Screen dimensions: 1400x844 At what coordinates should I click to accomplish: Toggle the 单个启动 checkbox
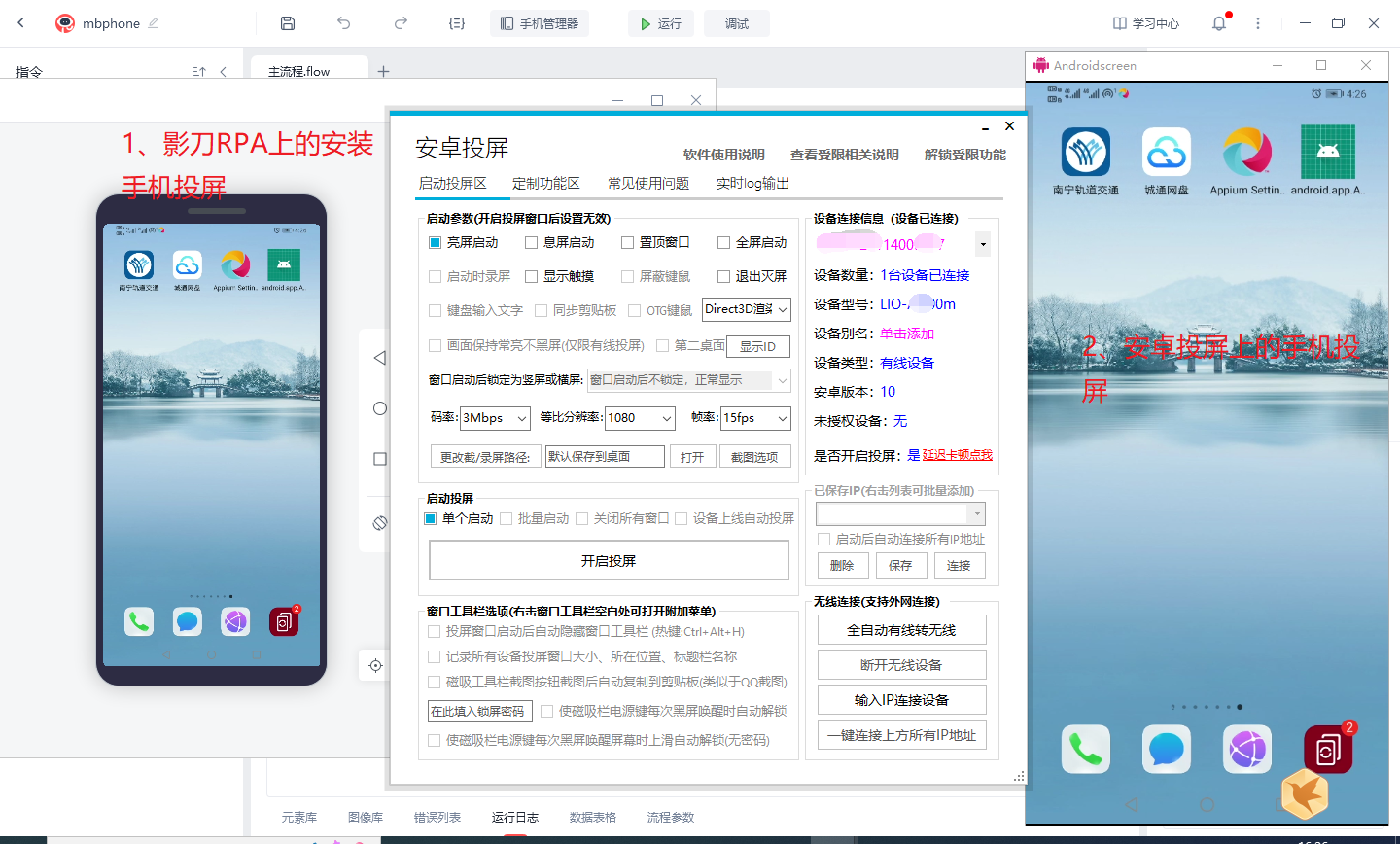click(431, 518)
